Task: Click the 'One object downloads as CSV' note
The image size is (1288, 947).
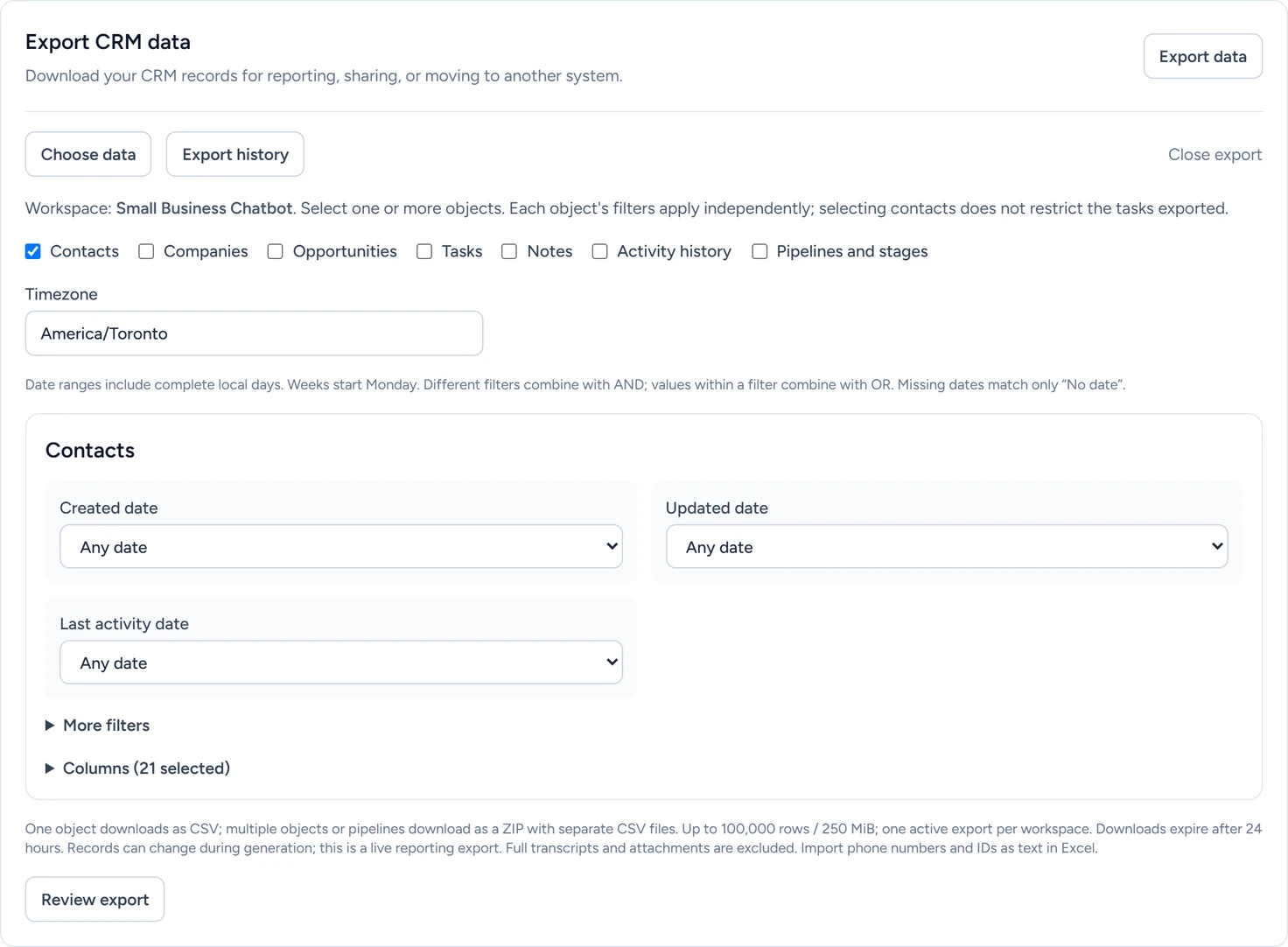Action: tap(644, 838)
